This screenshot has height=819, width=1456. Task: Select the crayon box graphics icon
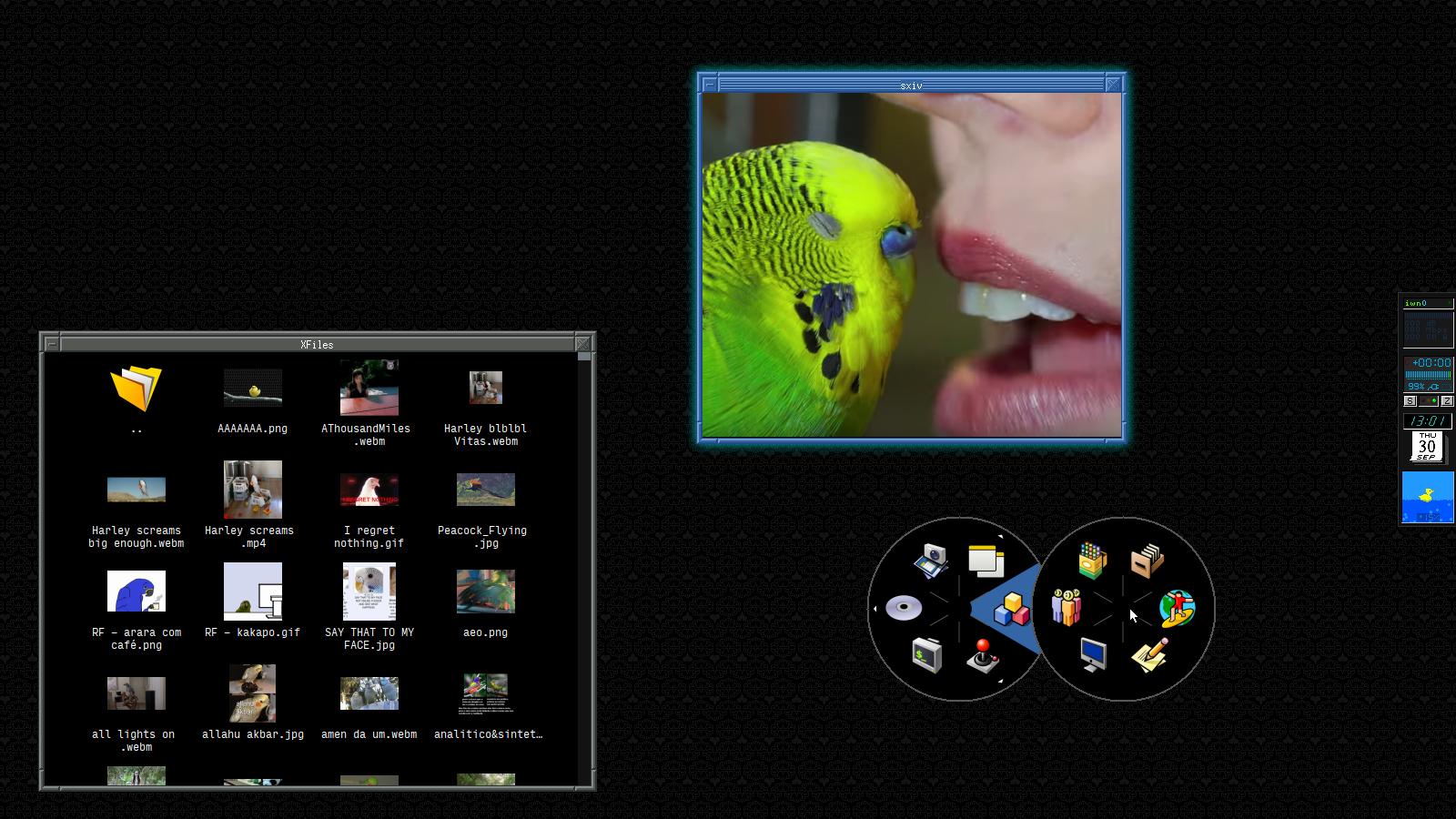click(x=1092, y=561)
